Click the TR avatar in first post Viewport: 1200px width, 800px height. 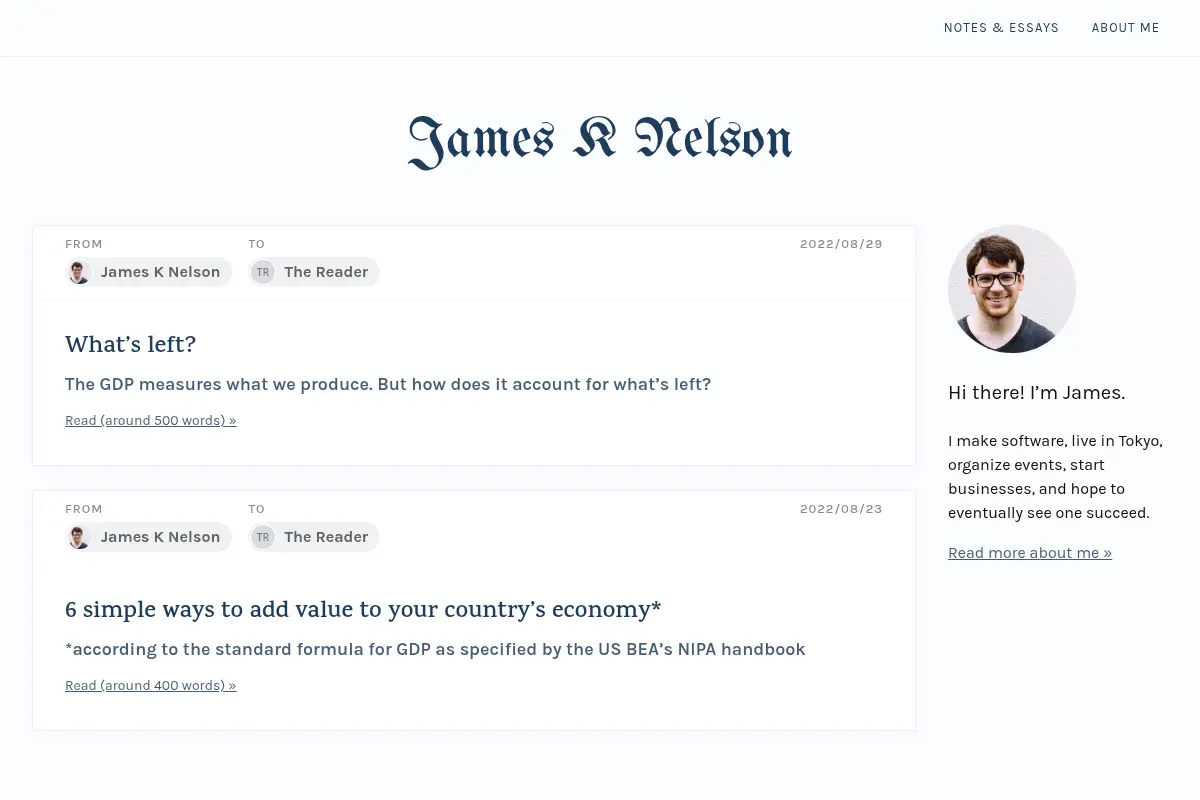coord(263,272)
